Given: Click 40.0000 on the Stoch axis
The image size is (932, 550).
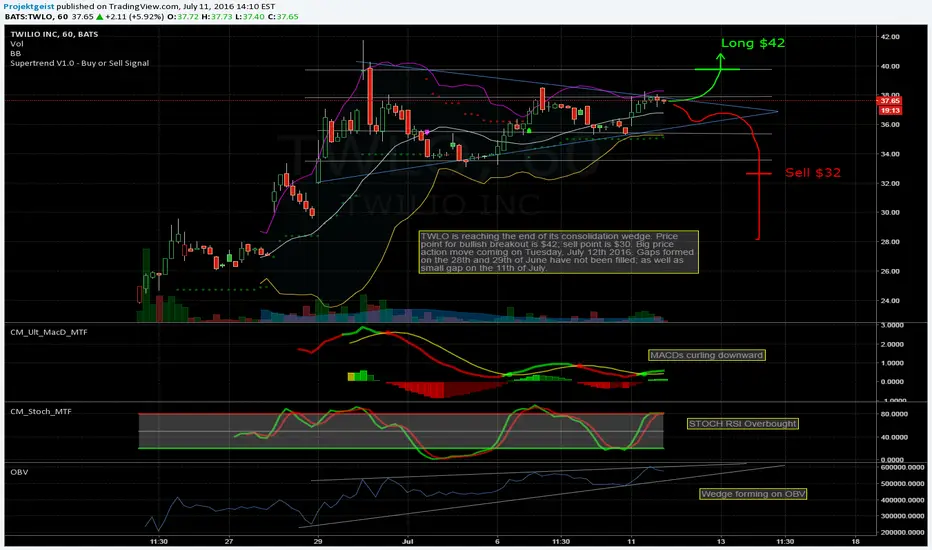Looking at the screenshot, I should point(893,438).
